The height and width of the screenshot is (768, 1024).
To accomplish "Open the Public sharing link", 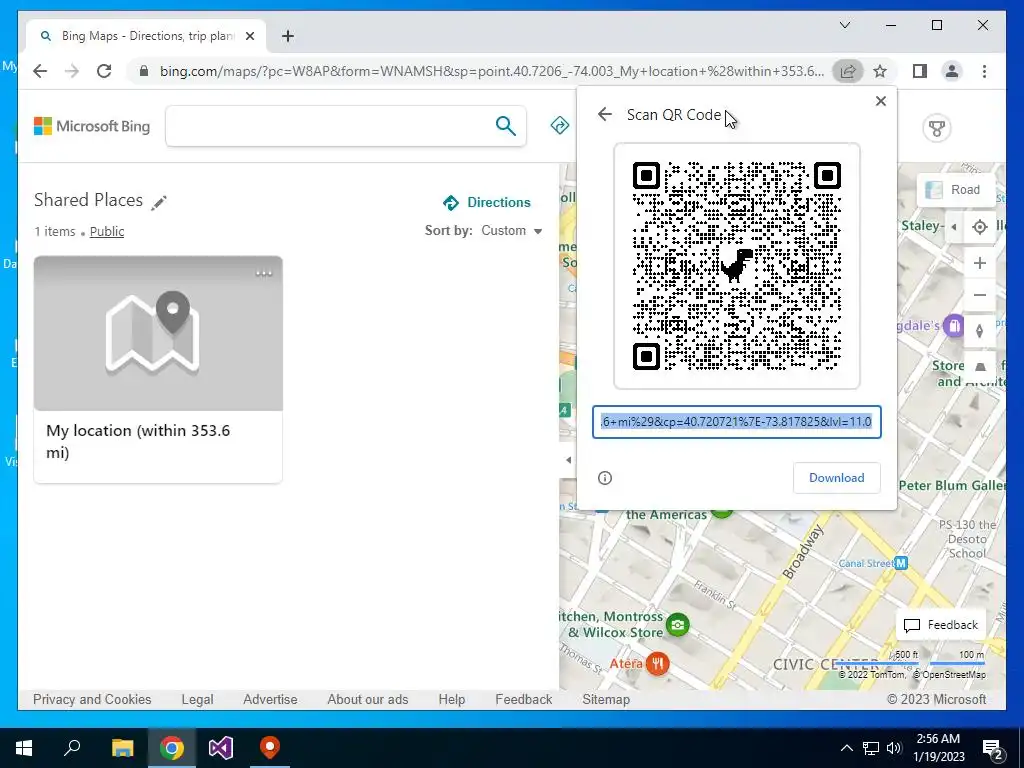I will [x=107, y=231].
